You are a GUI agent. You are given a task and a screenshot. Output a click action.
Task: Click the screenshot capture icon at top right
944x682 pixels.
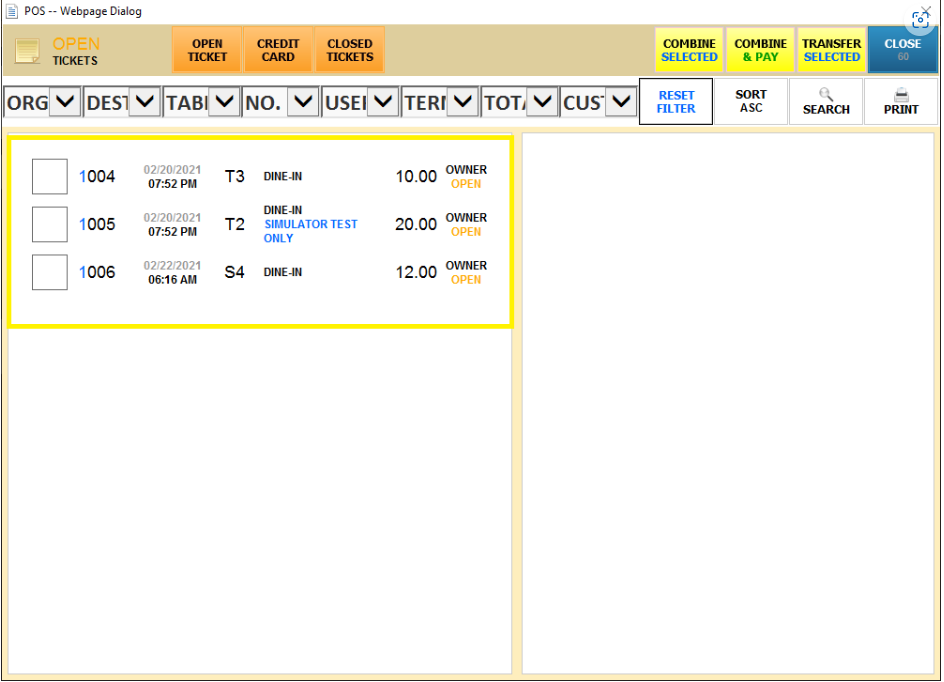920,19
